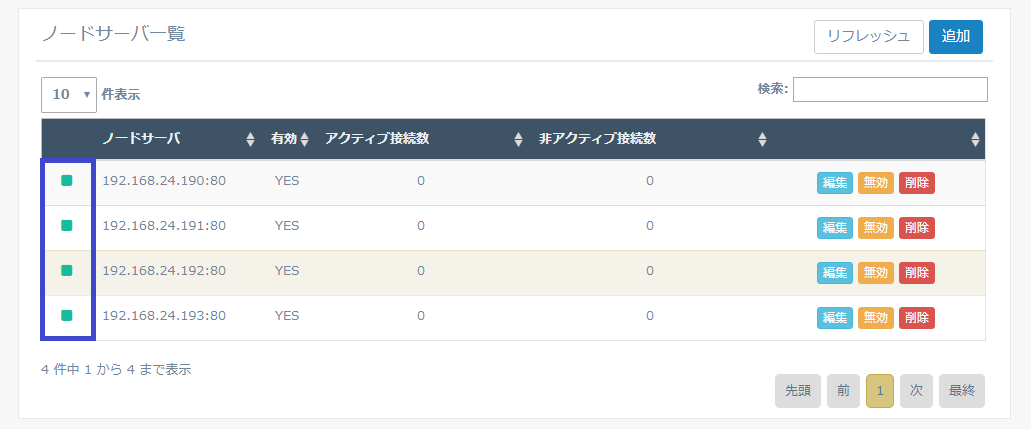Focus the 検索 search field
The width and height of the screenshot is (1031, 429).
point(890,90)
